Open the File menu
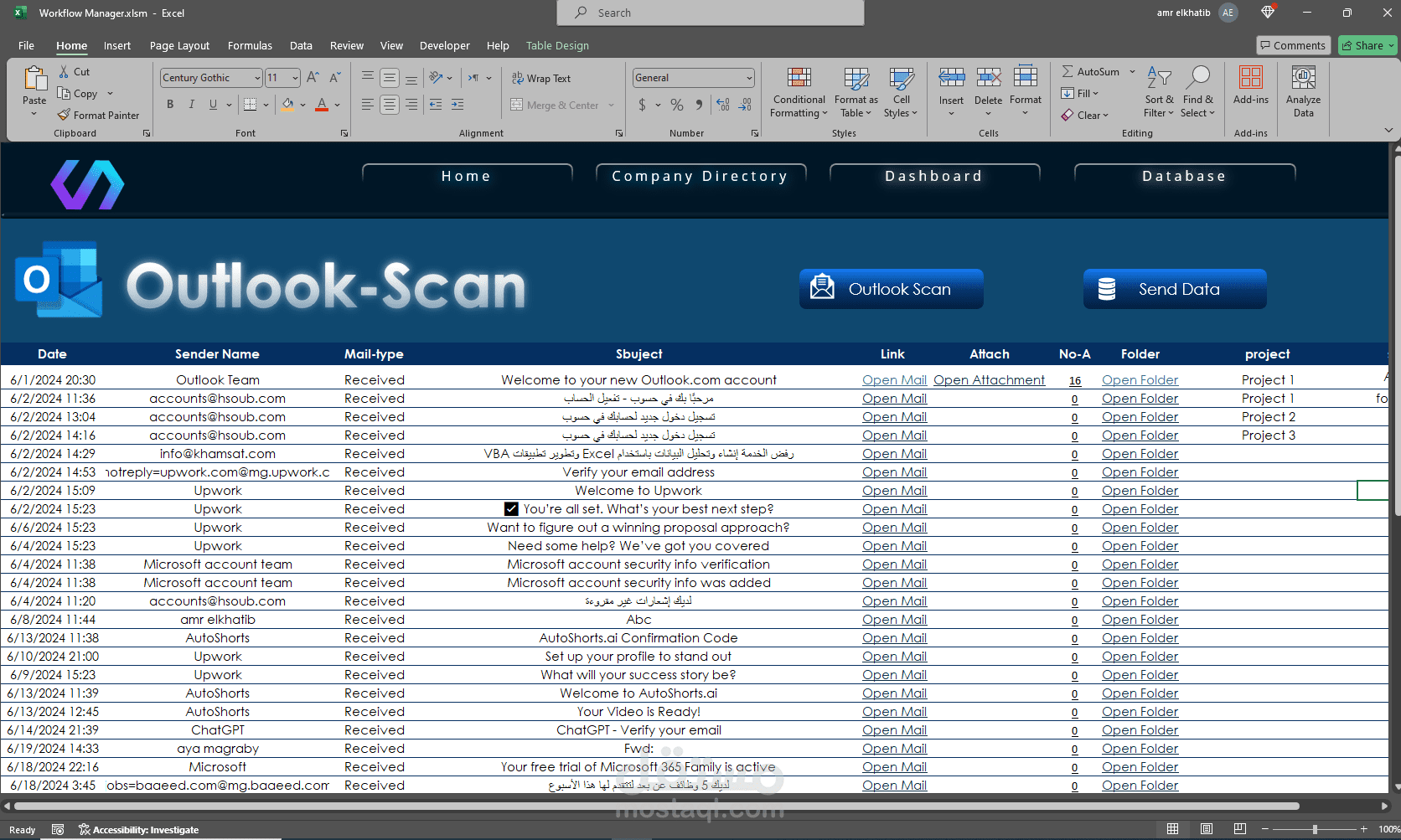 26,45
